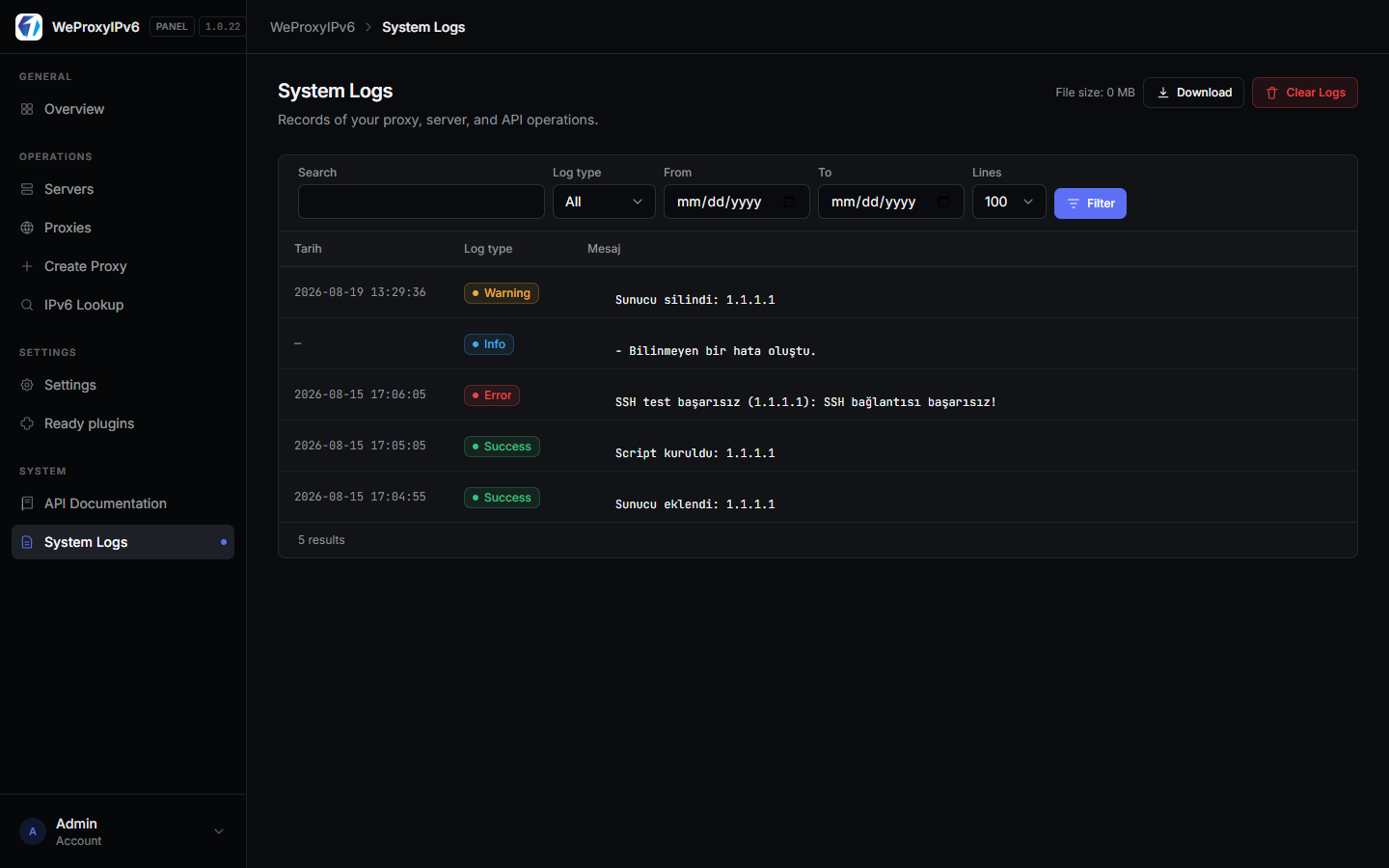Click the funnel icon in Filter button

1074,203
